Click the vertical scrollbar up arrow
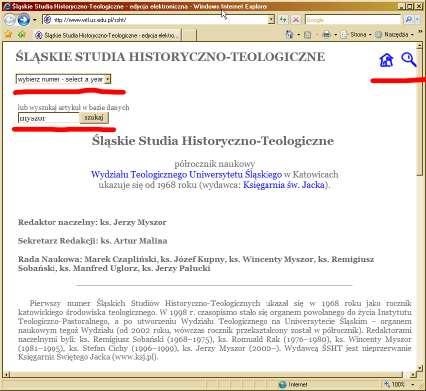426x391 pixels. click(x=420, y=45)
